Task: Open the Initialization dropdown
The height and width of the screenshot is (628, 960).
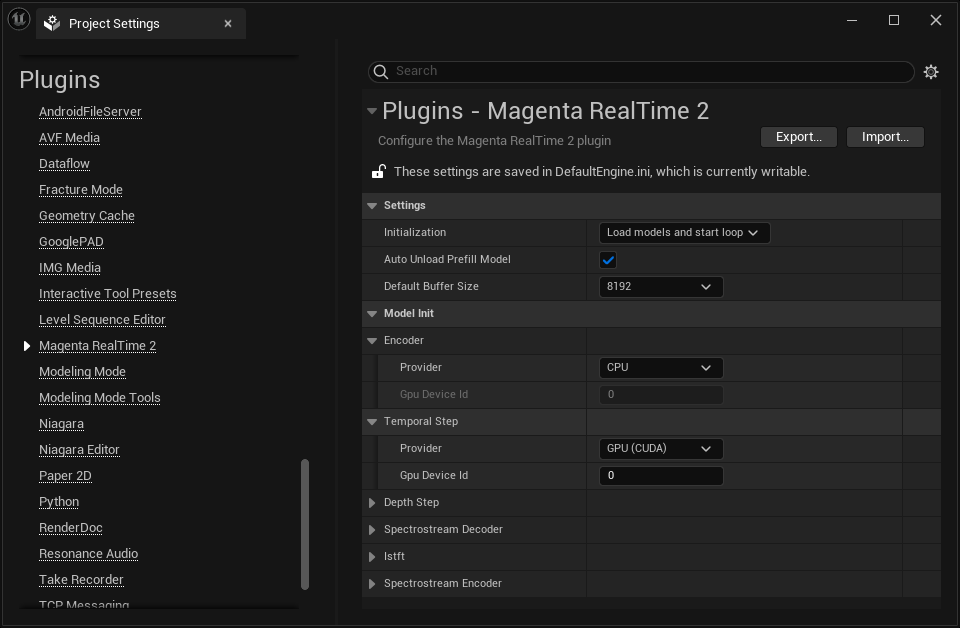Action: click(684, 233)
